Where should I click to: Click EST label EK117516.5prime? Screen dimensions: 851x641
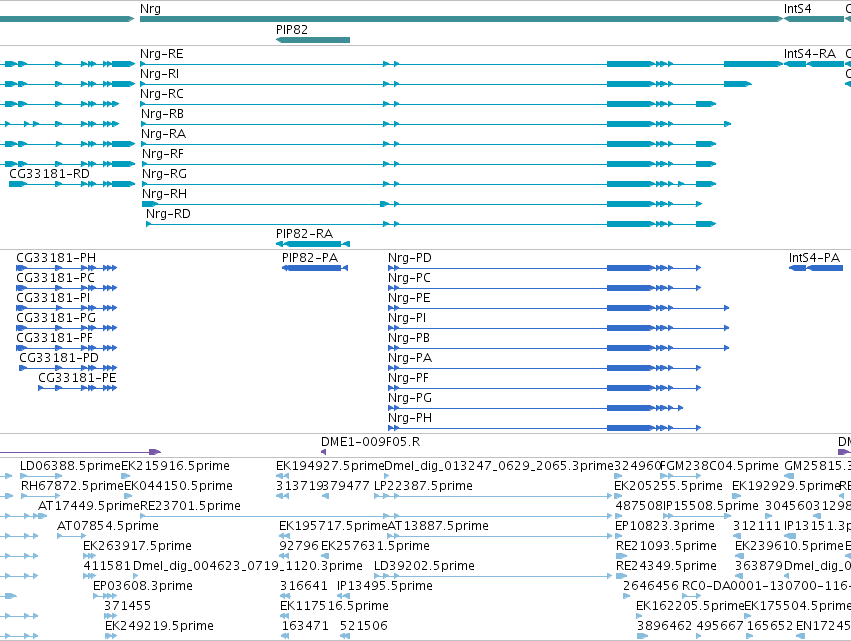(334, 606)
